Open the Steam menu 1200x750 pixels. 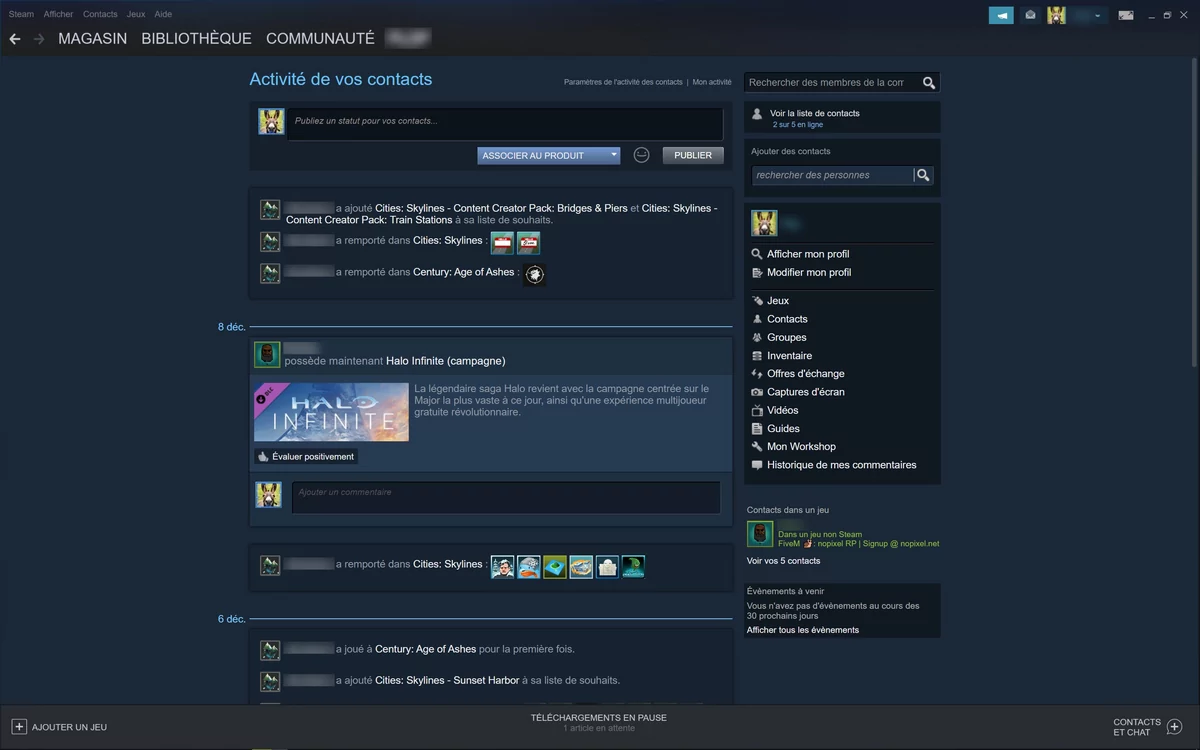click(21, 14)
